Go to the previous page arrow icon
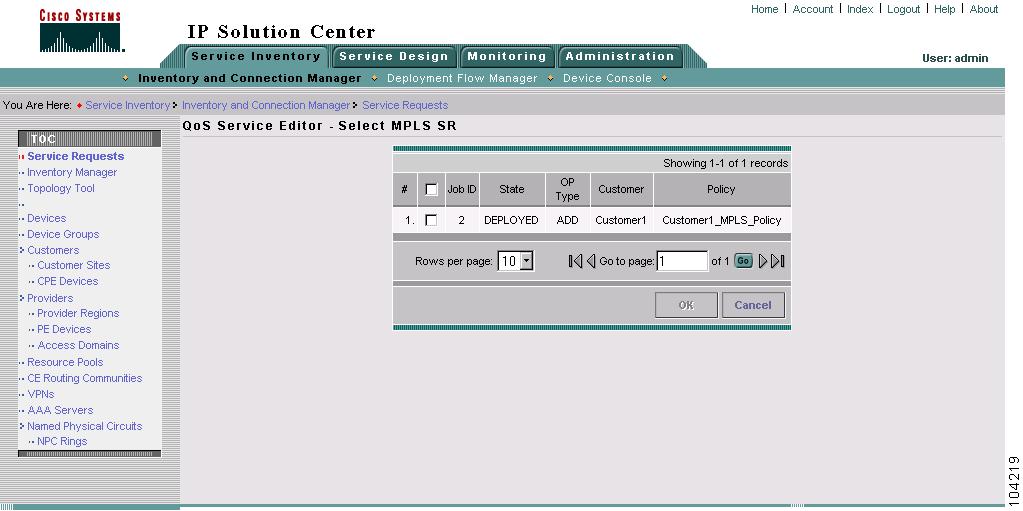Image resolution: width=1023 pixels, height=511 pixels. tap(590, 261)
